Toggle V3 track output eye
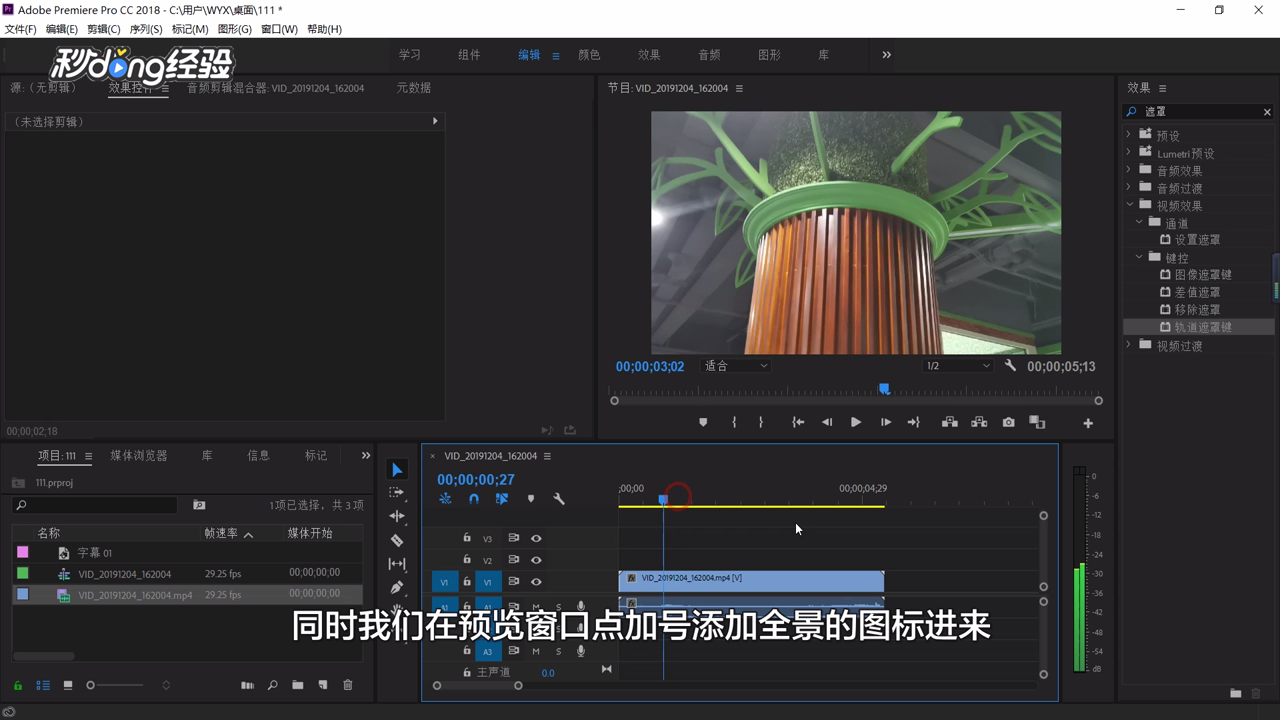 [x=536, y=538]
